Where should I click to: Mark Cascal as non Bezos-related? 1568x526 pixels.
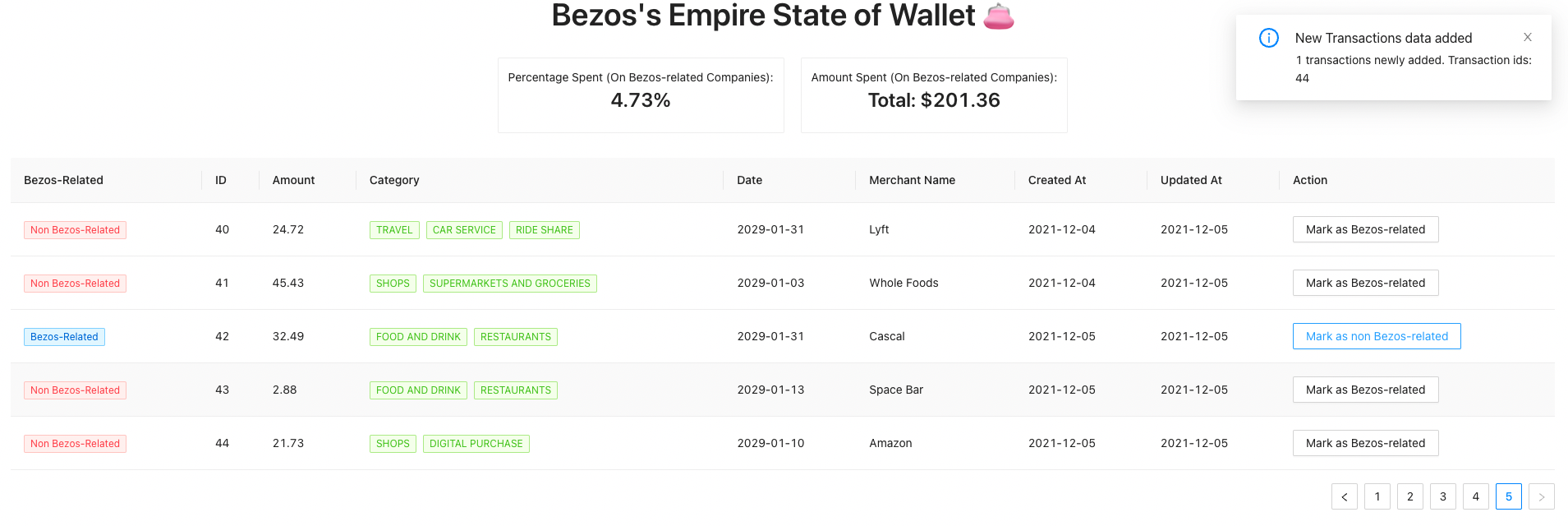pos(1376,336)
